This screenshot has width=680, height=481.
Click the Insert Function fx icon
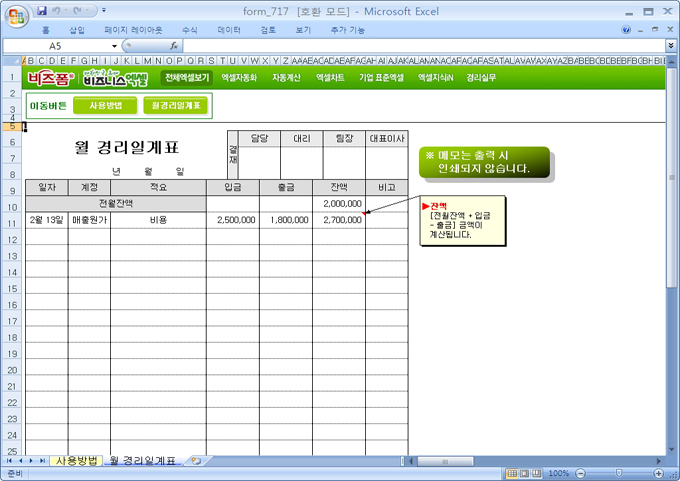[174, 46]
